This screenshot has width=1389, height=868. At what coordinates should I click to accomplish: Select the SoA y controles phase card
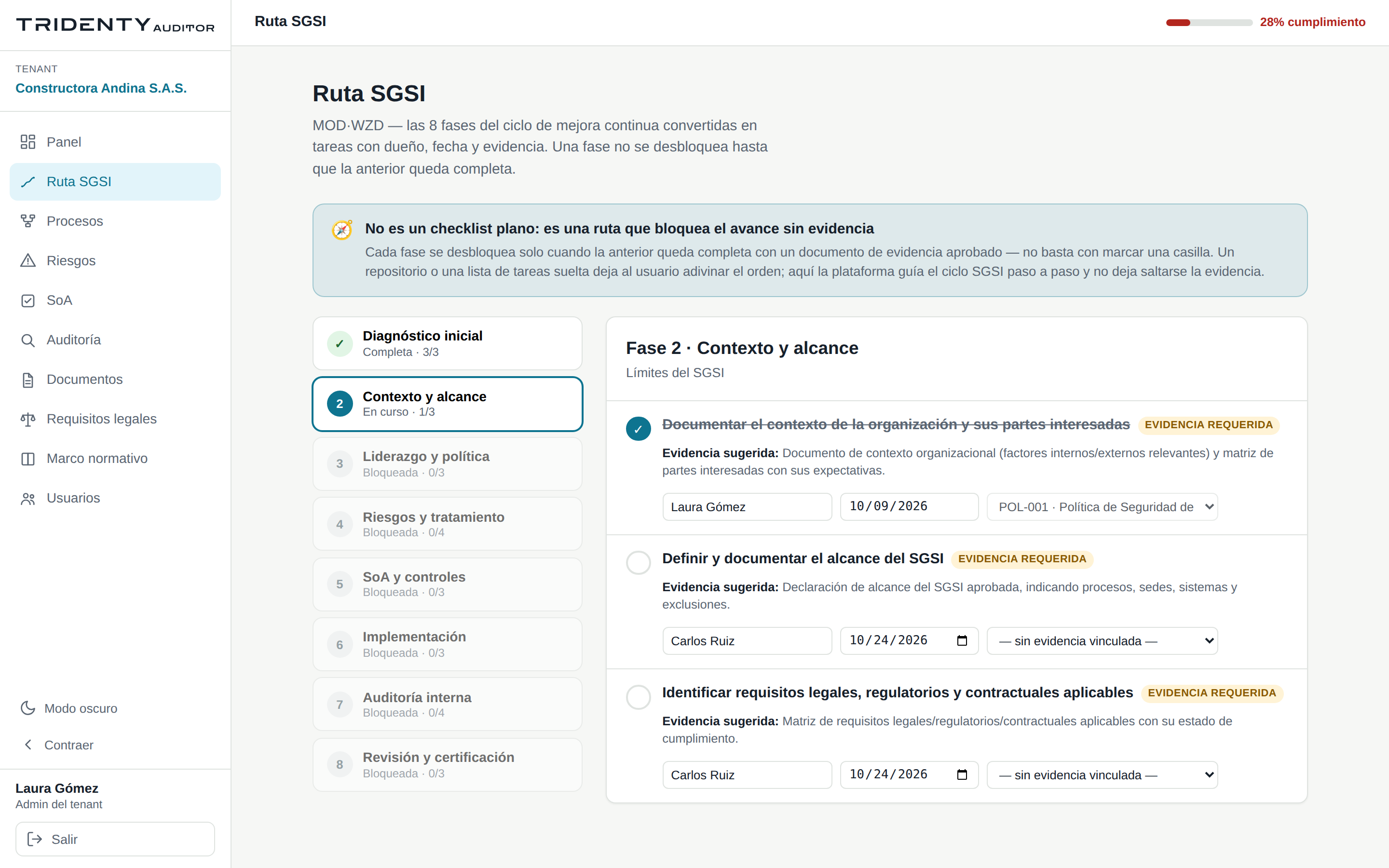(x=447, y=584)
